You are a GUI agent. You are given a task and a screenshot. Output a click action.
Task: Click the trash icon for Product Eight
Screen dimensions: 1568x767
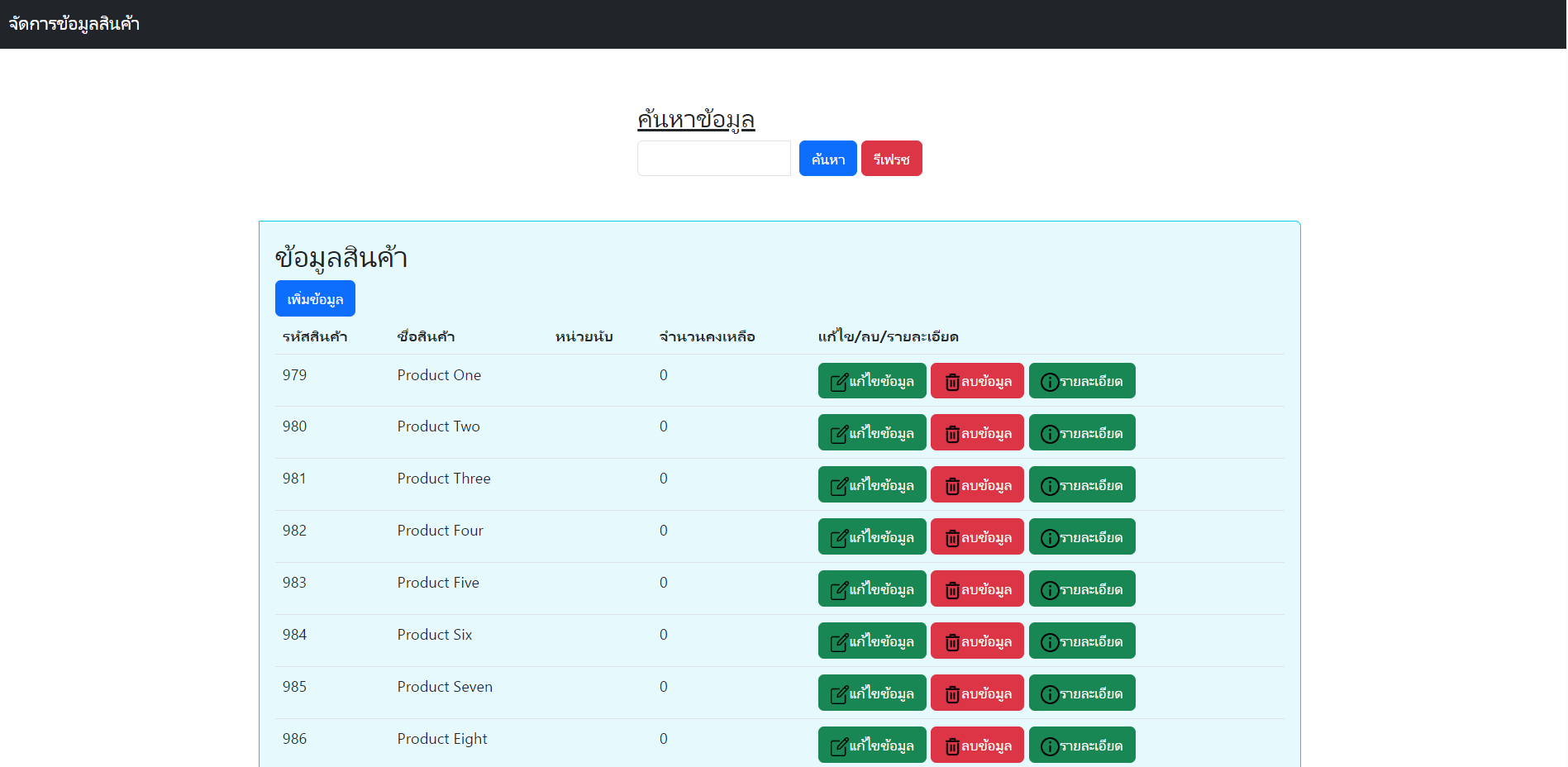click(x=952, y=746)
